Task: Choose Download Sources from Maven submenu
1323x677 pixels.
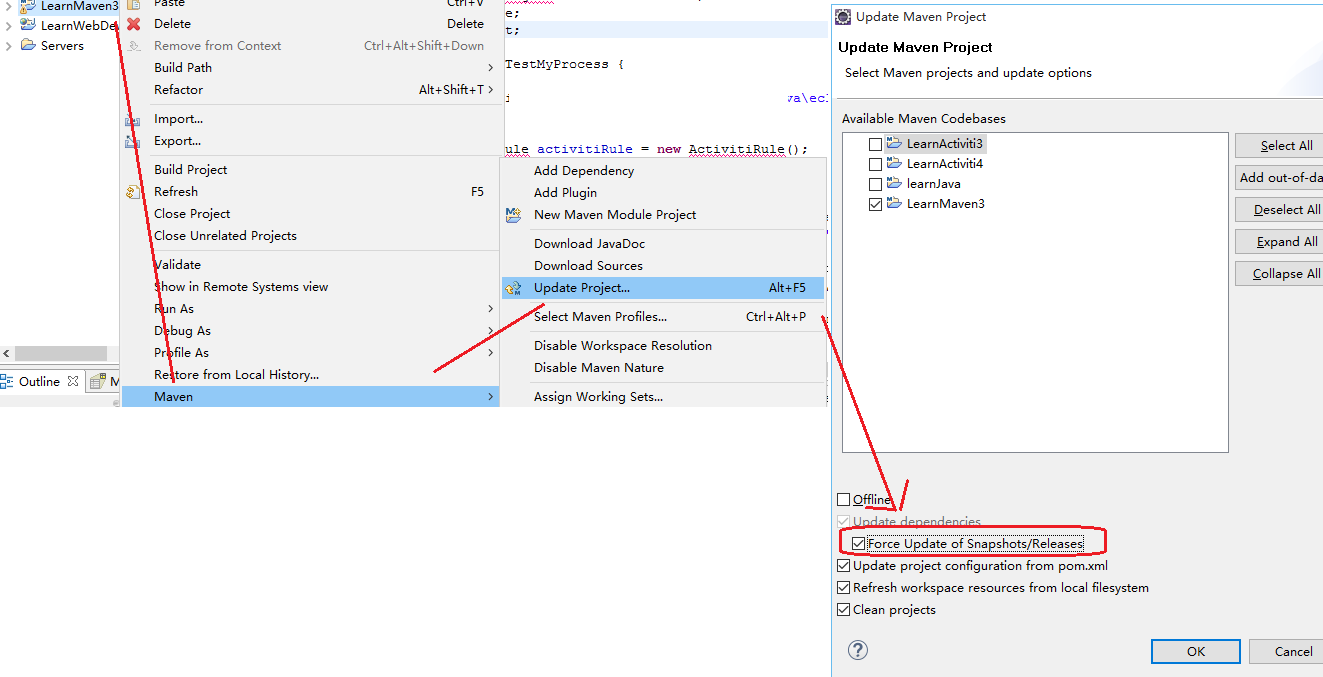Action: click(588, 266)
